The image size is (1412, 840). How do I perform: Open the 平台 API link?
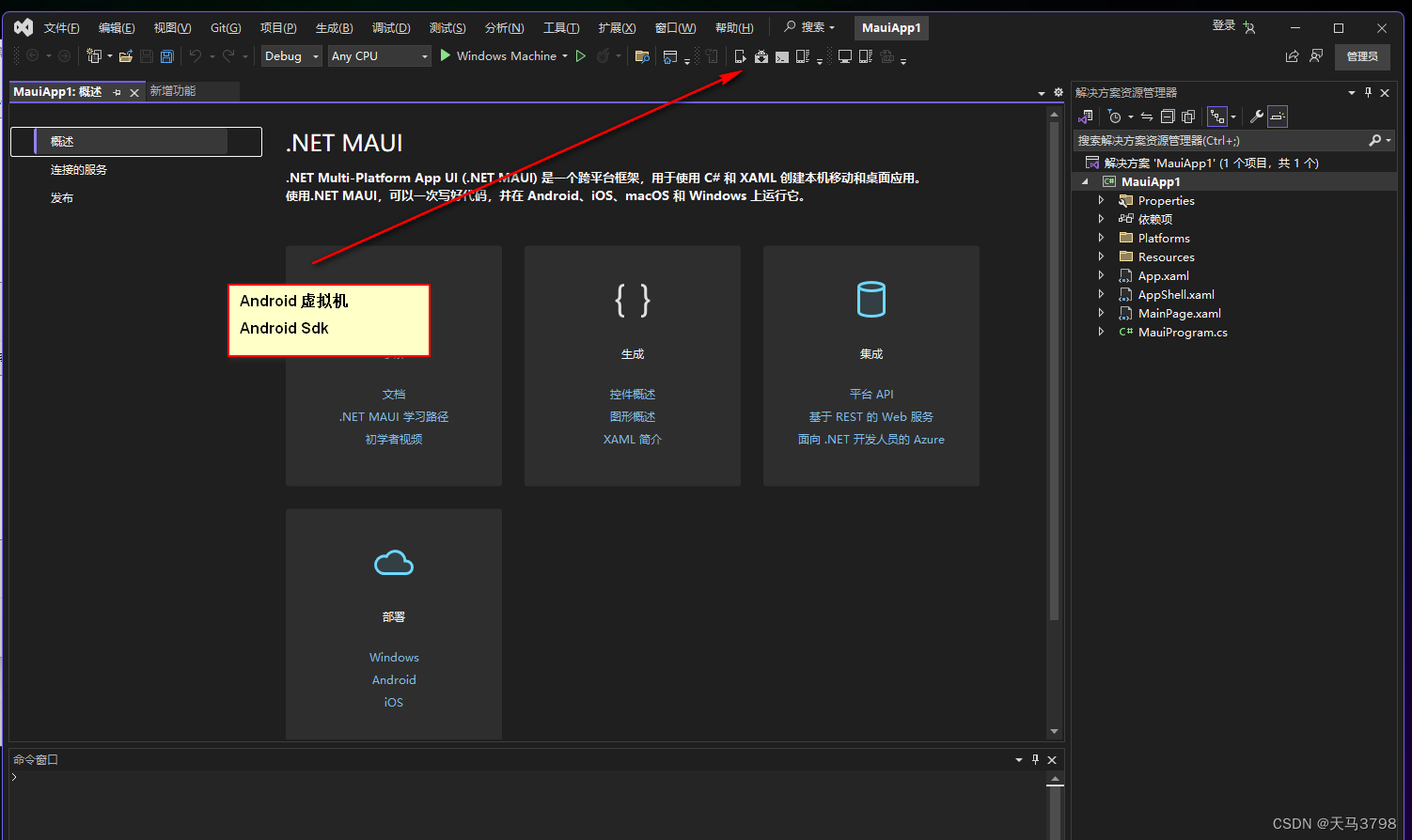point(871,395)
